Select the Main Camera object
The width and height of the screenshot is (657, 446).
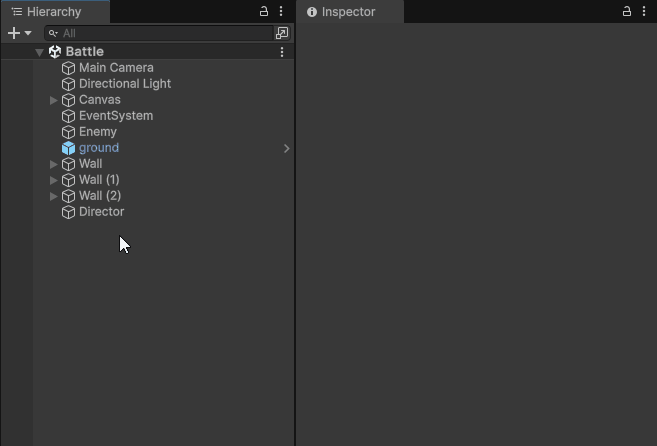tap(116, 68)
